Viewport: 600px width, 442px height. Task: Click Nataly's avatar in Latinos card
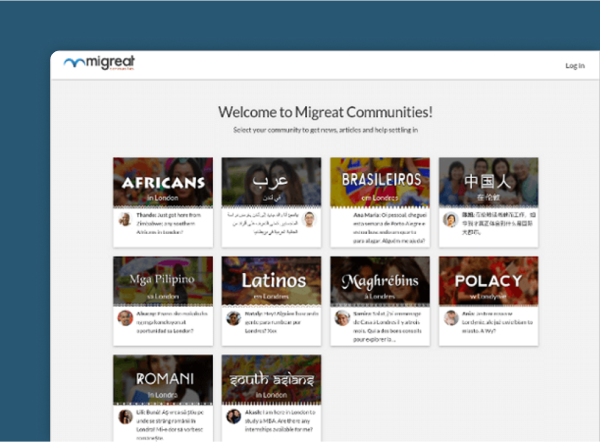pyautogui.click(x=234, y=318)
